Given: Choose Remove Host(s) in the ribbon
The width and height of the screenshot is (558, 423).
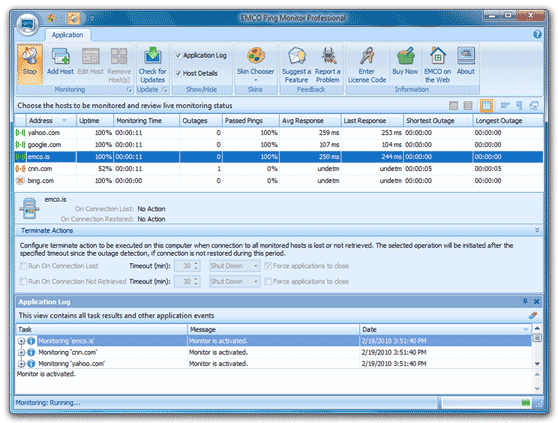Looking at the screenshot, I should point(119,65).
